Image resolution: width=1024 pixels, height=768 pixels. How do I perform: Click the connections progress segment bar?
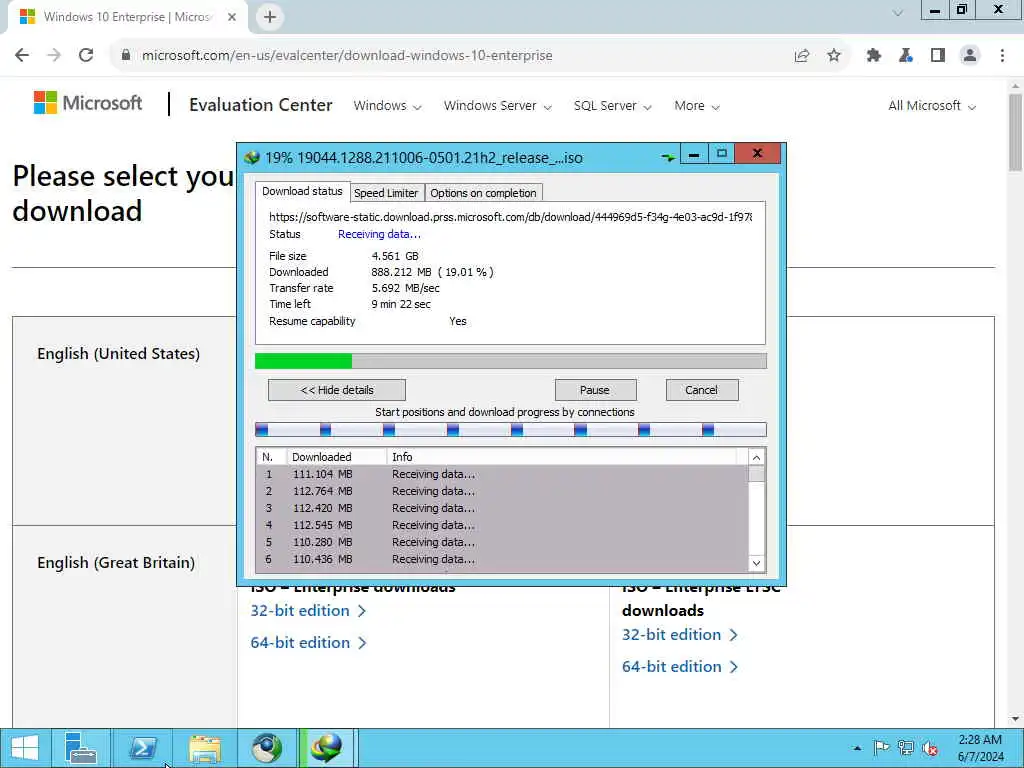511,430
